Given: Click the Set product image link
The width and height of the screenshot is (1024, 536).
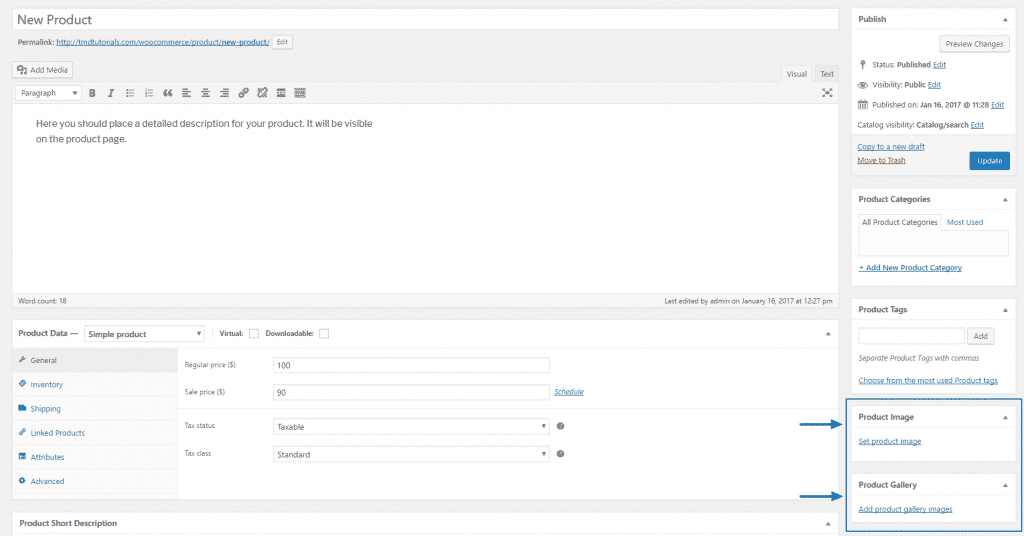Looking at the screenshot, I should click(x=889, y=441).
